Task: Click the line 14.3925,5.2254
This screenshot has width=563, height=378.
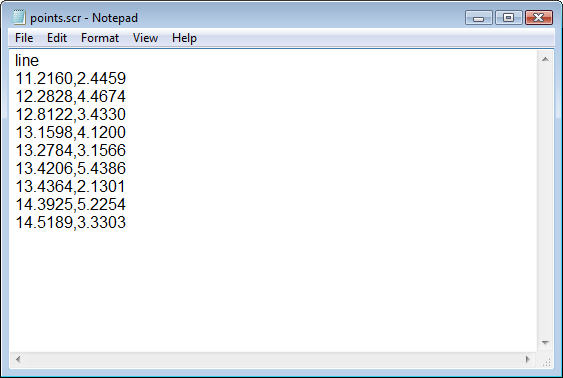Action: point(71,204)
